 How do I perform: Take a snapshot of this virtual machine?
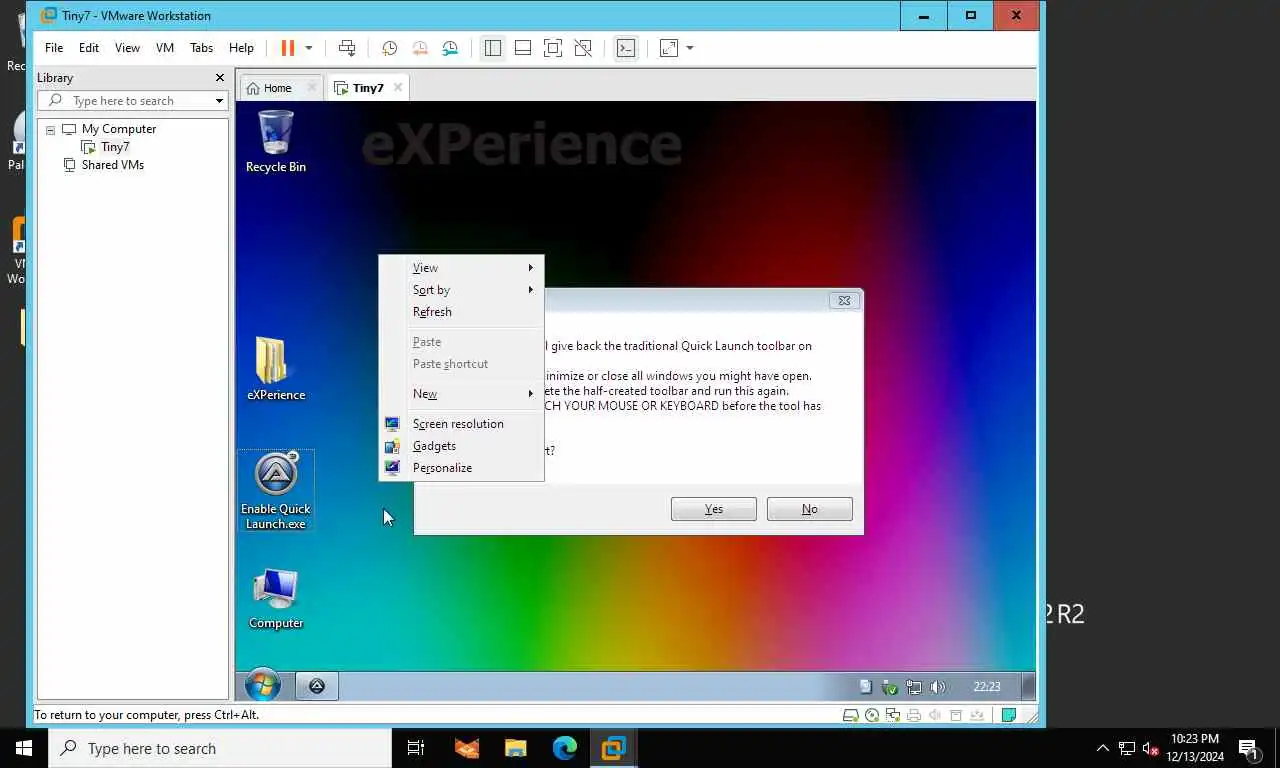point(389,48)
